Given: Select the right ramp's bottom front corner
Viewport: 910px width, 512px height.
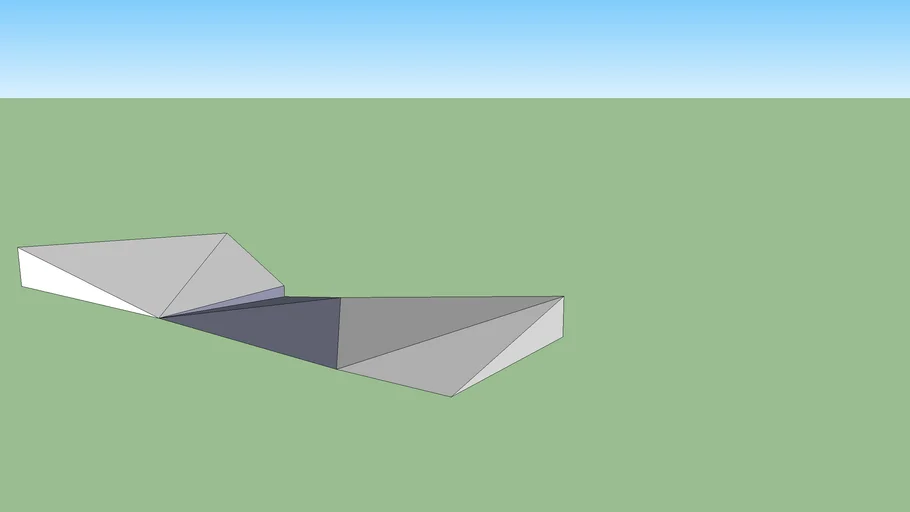Looking at the screenshot, I should coord(452,396).
